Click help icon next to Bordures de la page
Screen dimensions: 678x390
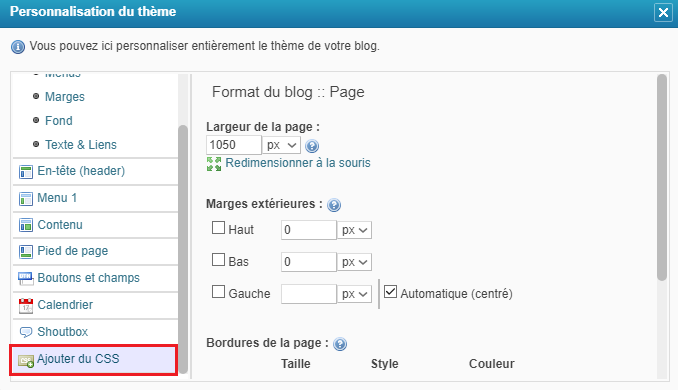340,344
